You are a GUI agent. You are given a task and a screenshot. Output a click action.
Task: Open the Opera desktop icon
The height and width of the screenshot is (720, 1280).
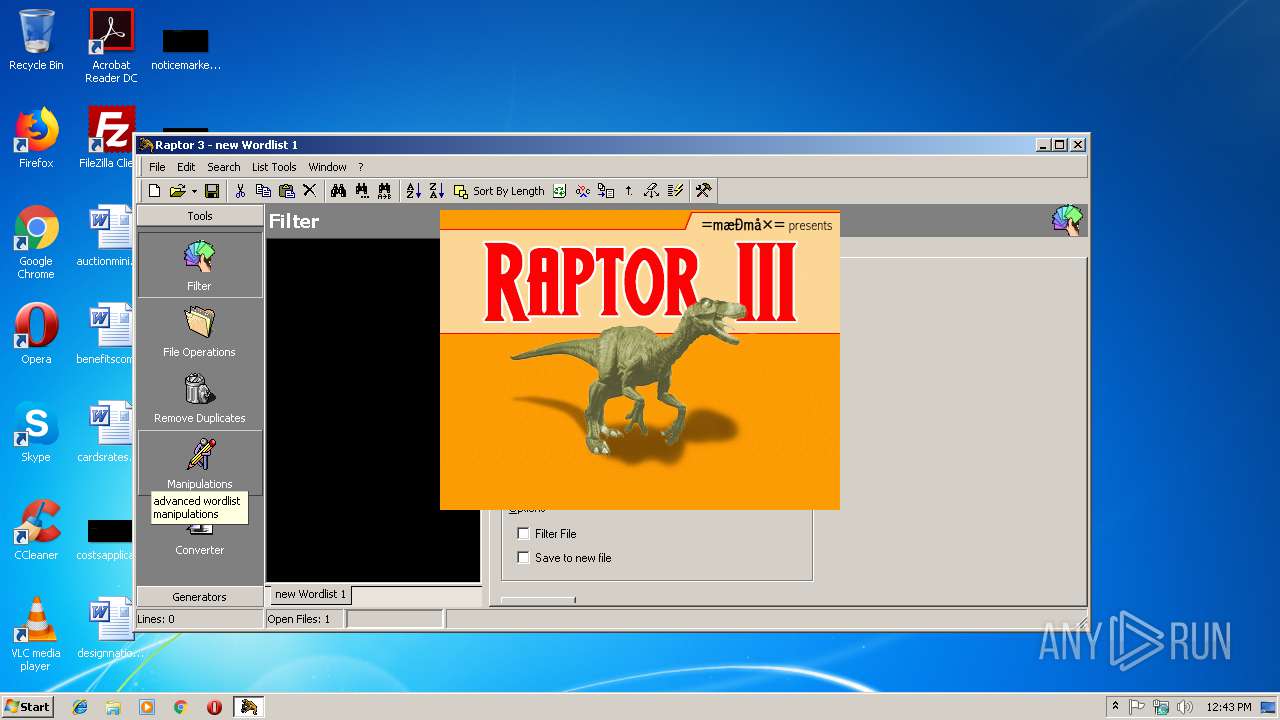[36, 334]
